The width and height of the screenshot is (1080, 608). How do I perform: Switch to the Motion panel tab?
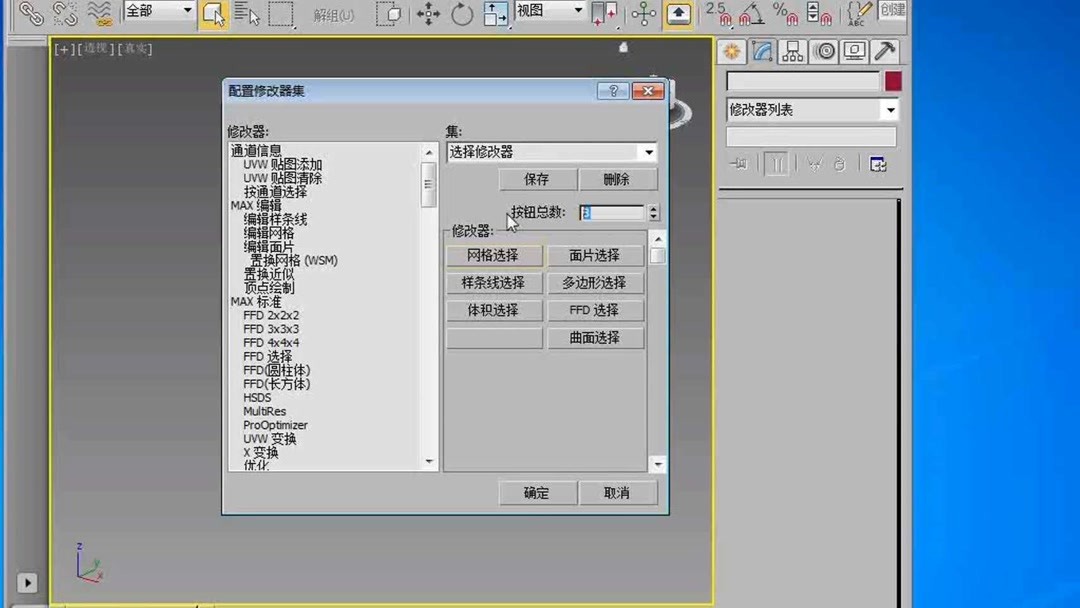[822, 51]
